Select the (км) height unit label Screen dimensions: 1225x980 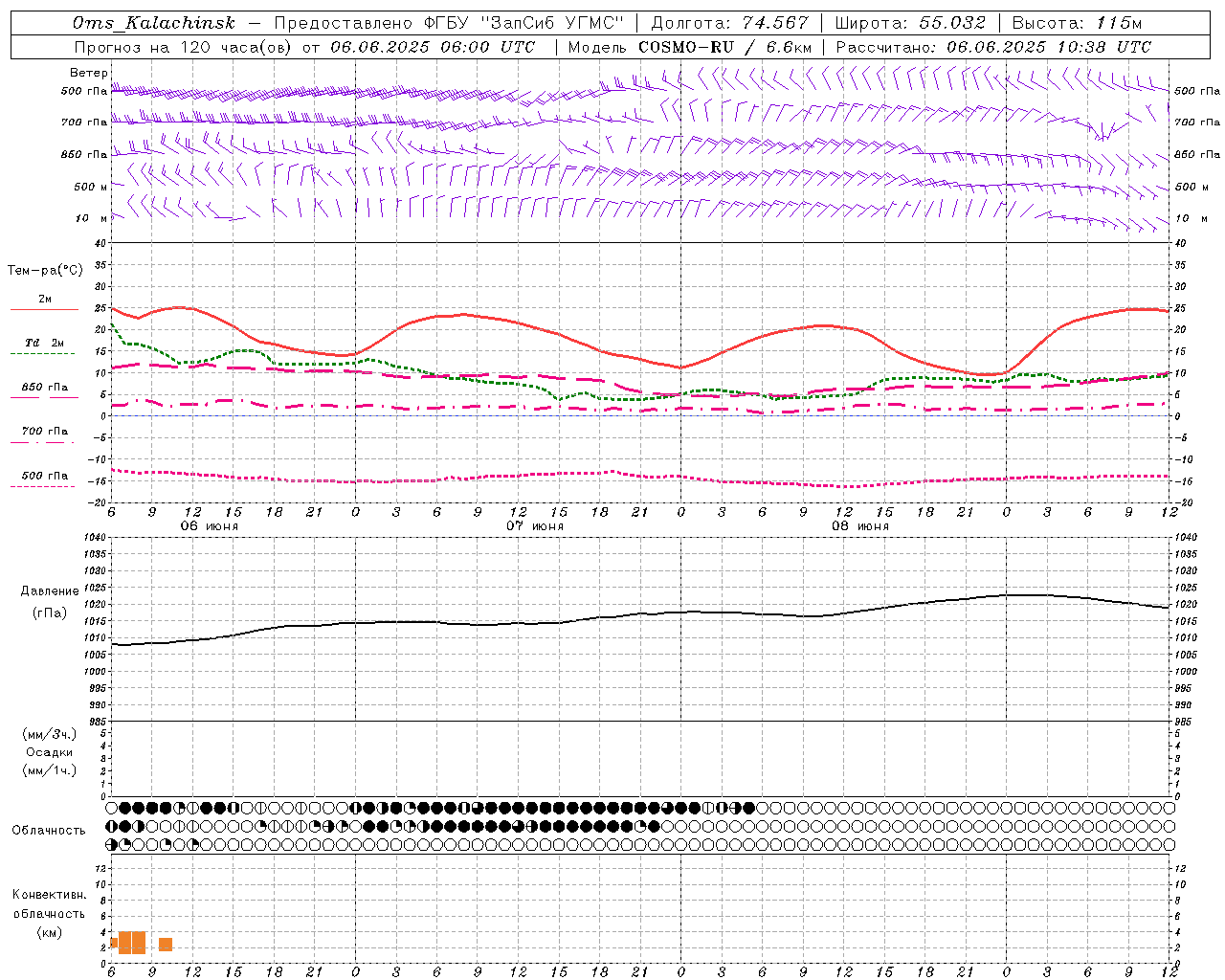coord(49,932)
